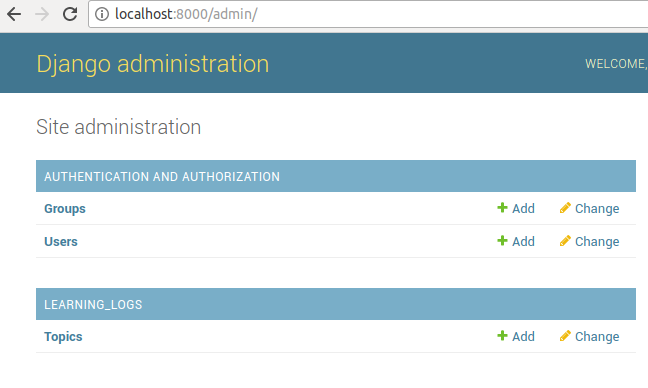Open the Django administration header link
648x388 pixels.
coord(152,64)
